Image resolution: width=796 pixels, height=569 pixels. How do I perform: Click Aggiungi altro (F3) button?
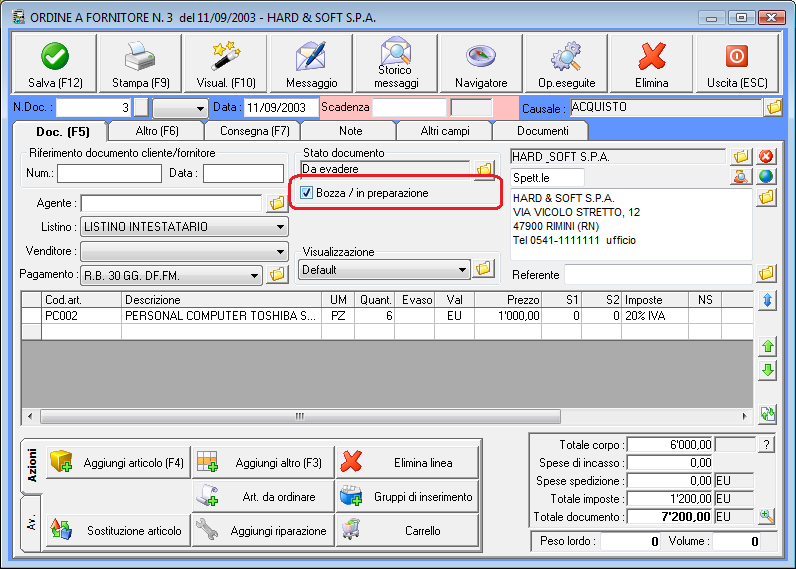[x=263, y=462]
